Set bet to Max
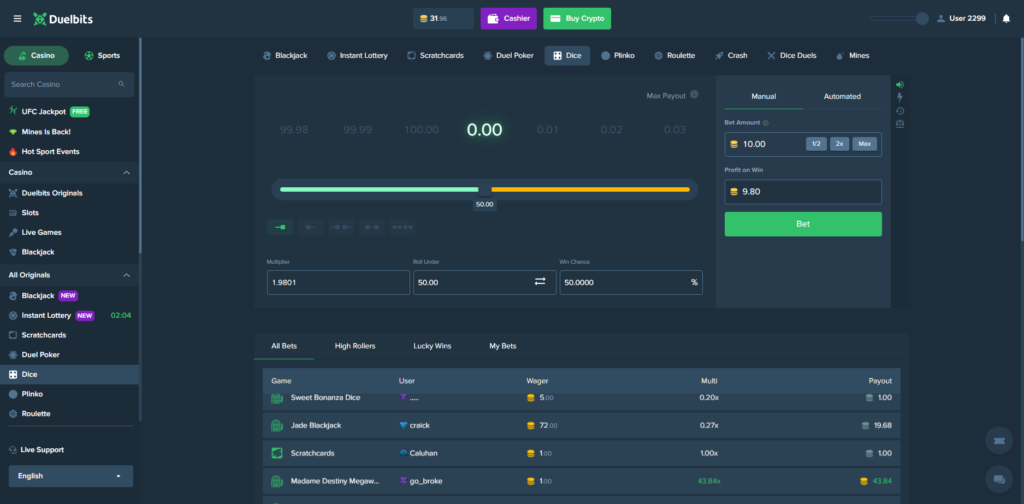 point(865,144)
